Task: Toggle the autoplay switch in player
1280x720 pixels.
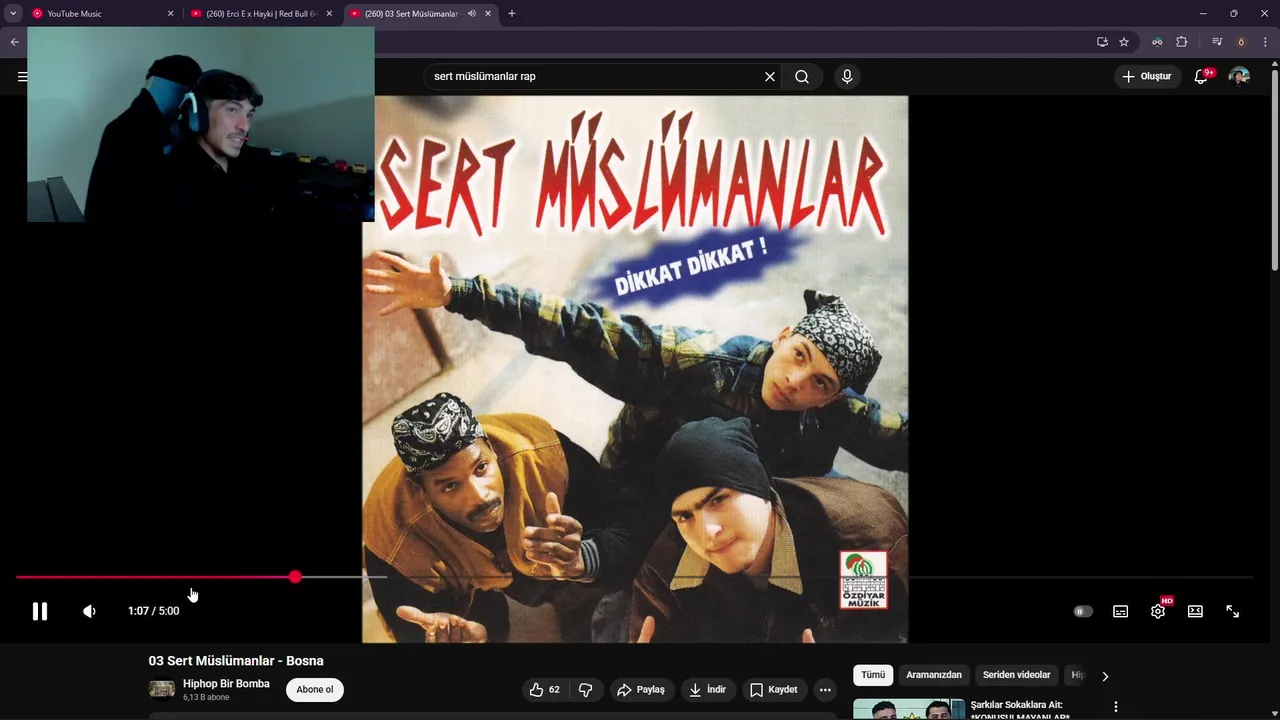Action: tap(1083, 611)
